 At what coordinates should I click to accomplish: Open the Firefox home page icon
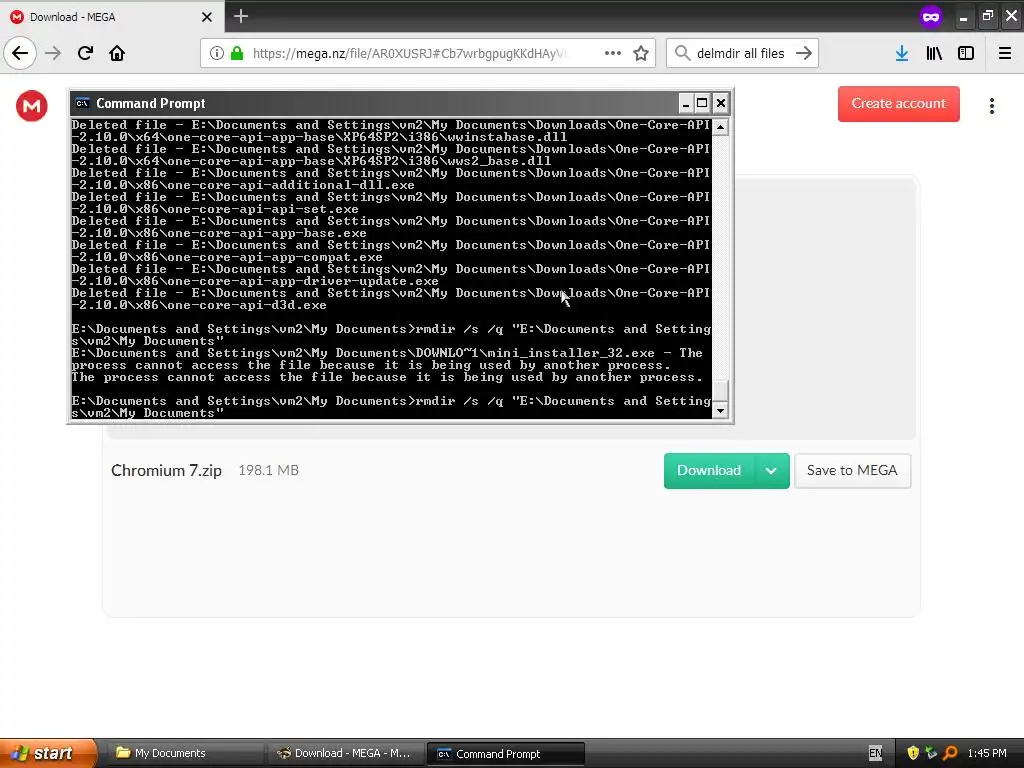click(117, 53)
